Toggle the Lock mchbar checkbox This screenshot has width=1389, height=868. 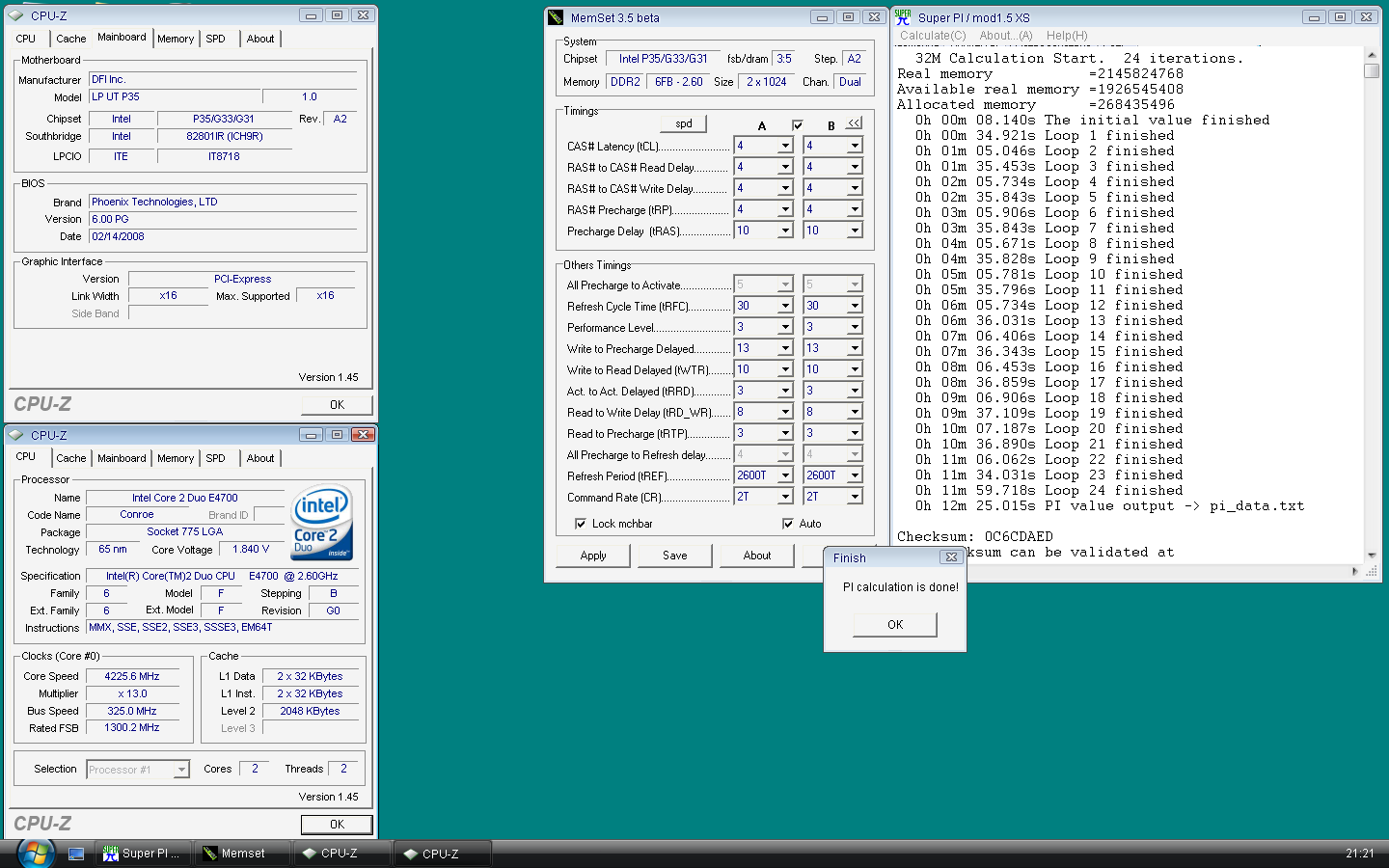[581, 524]
